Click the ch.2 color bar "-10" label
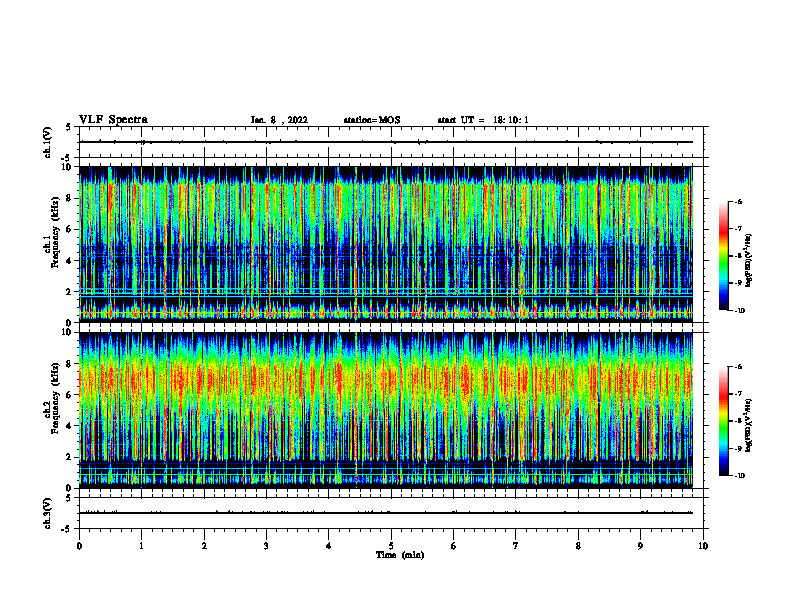 pos(739,476)
